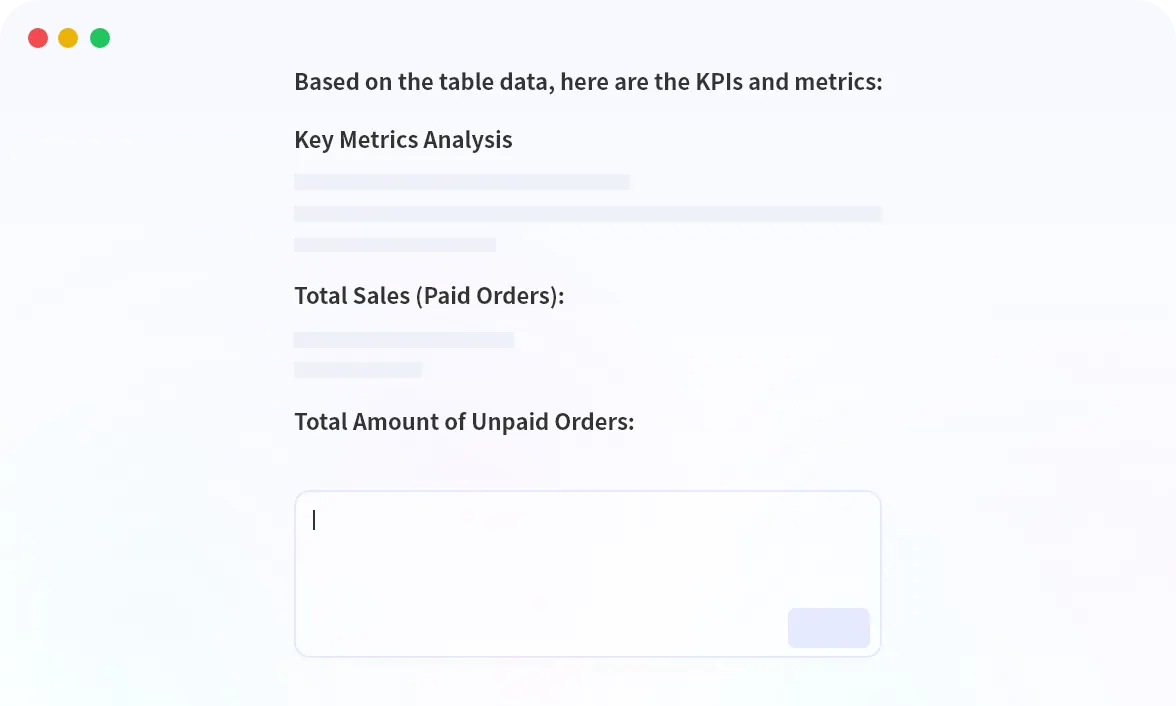Click the word "metrics:" ending the intro sentence

(x=838, y=82)
